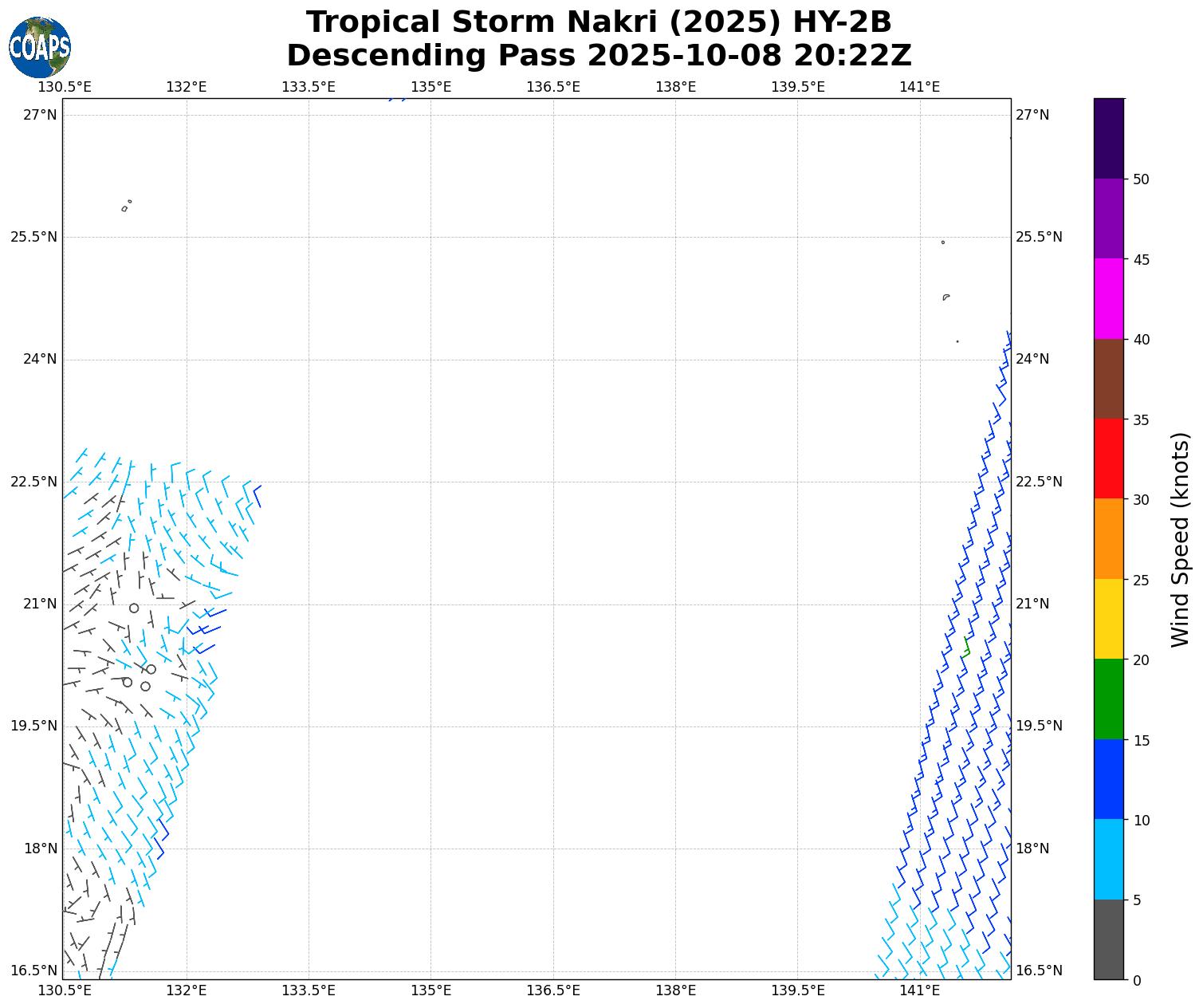This screenshot has height=1008, width=1203.
Task: Click the 'Tropical Storm Nakri (2025) HY-2B' title
Action: 599,22
